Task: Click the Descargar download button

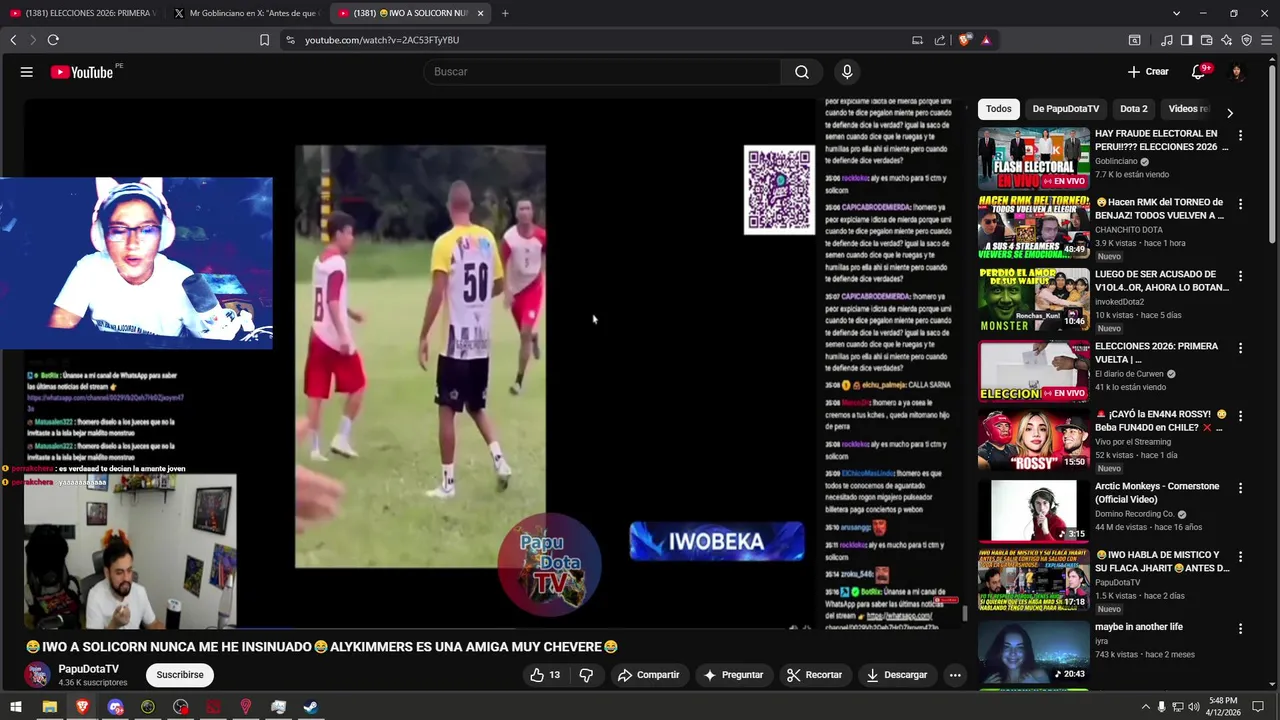Action: [x=897, y=675]
